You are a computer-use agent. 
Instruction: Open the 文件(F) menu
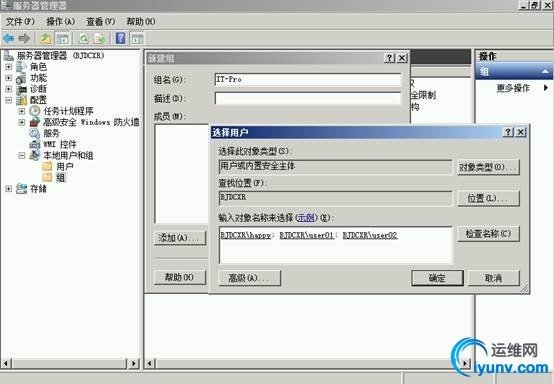pos(20,22)
